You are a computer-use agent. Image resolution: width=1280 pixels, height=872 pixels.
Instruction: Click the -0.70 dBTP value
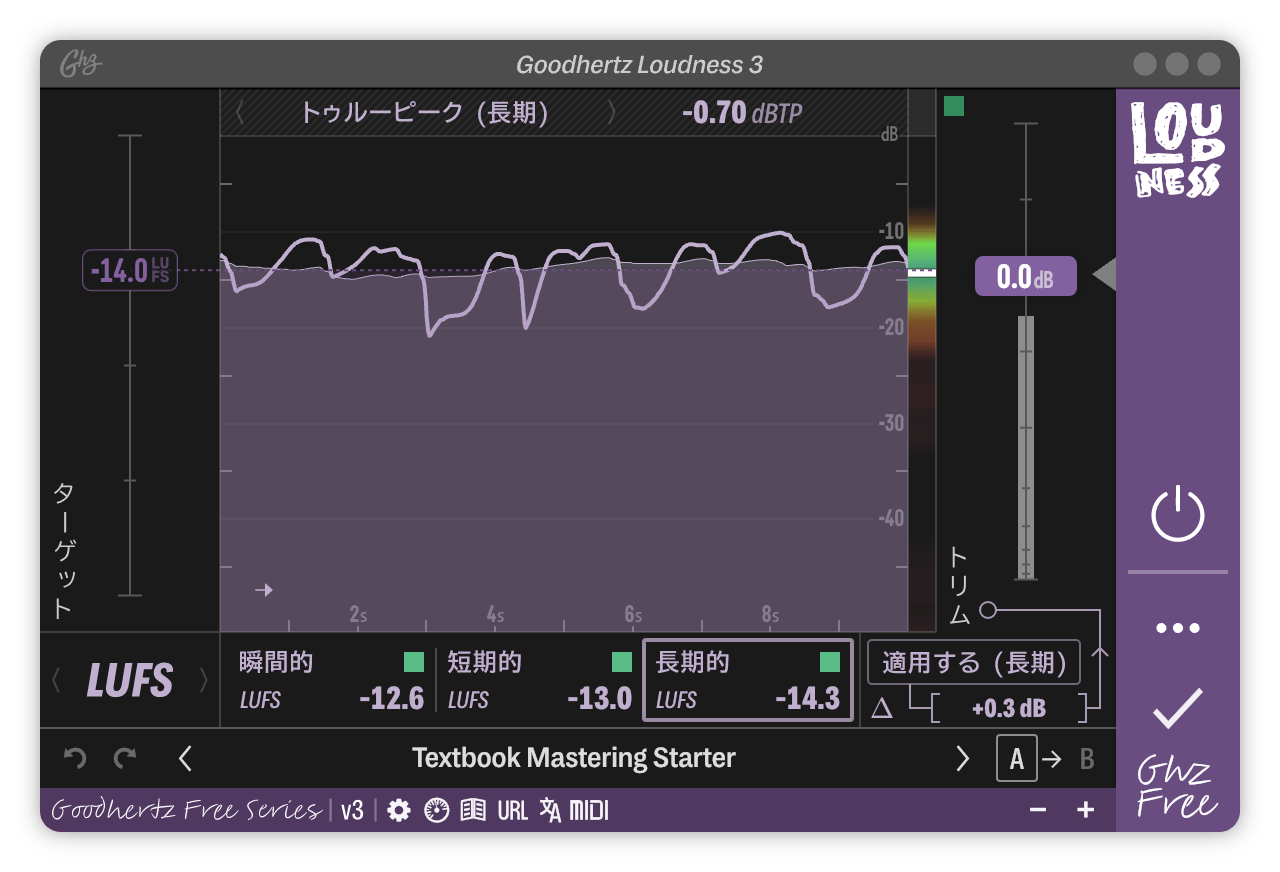coord(742,113)
